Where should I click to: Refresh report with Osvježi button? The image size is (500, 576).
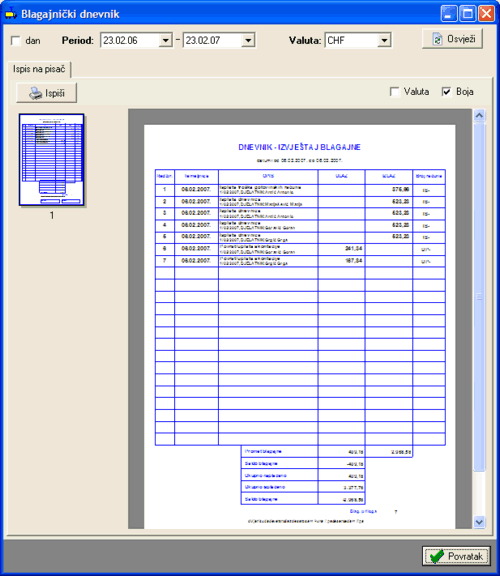click(x=452, y=39)
